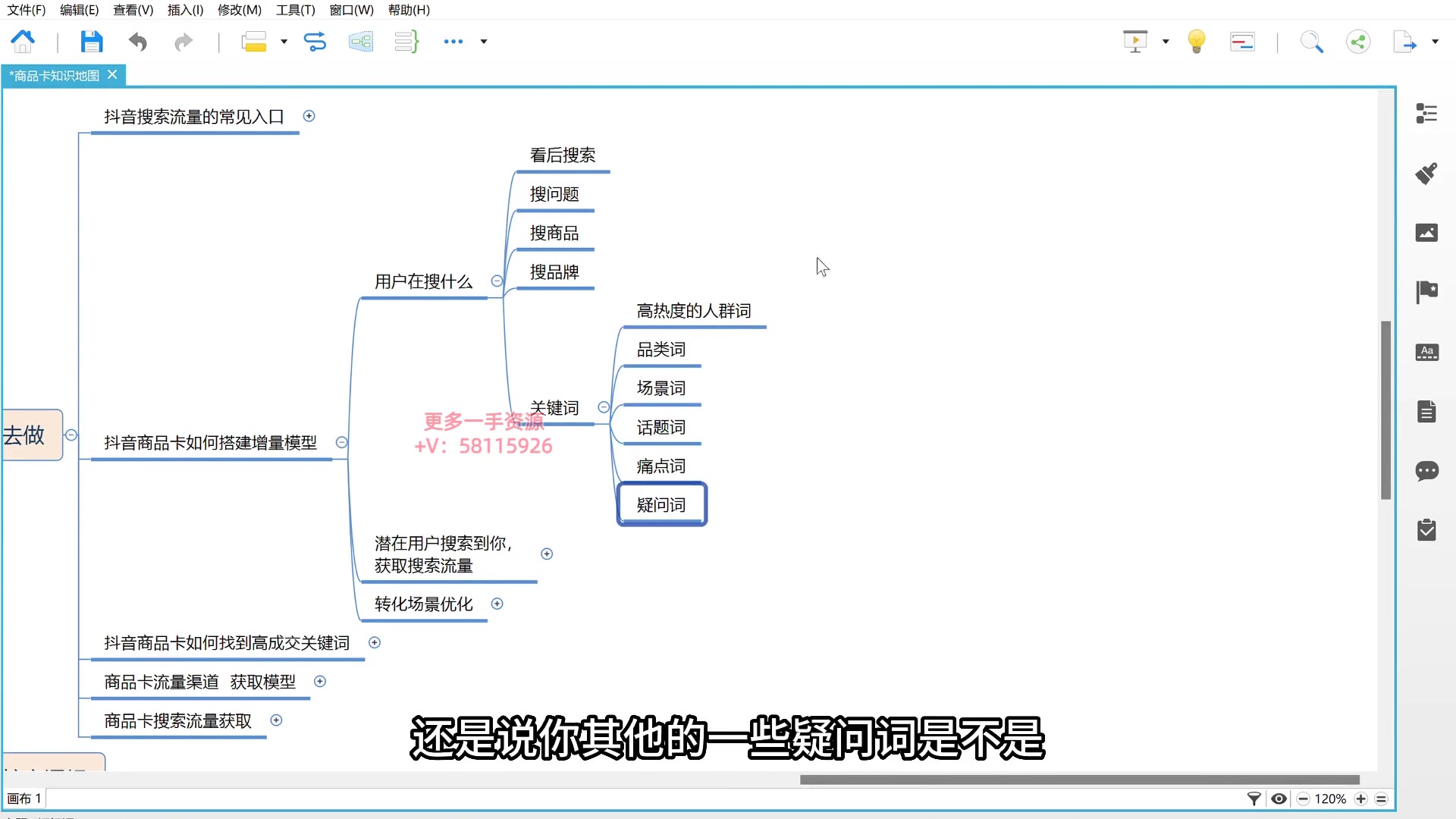
Task: Expand the 转化场景优化 branch
Action: coord(497,604)
